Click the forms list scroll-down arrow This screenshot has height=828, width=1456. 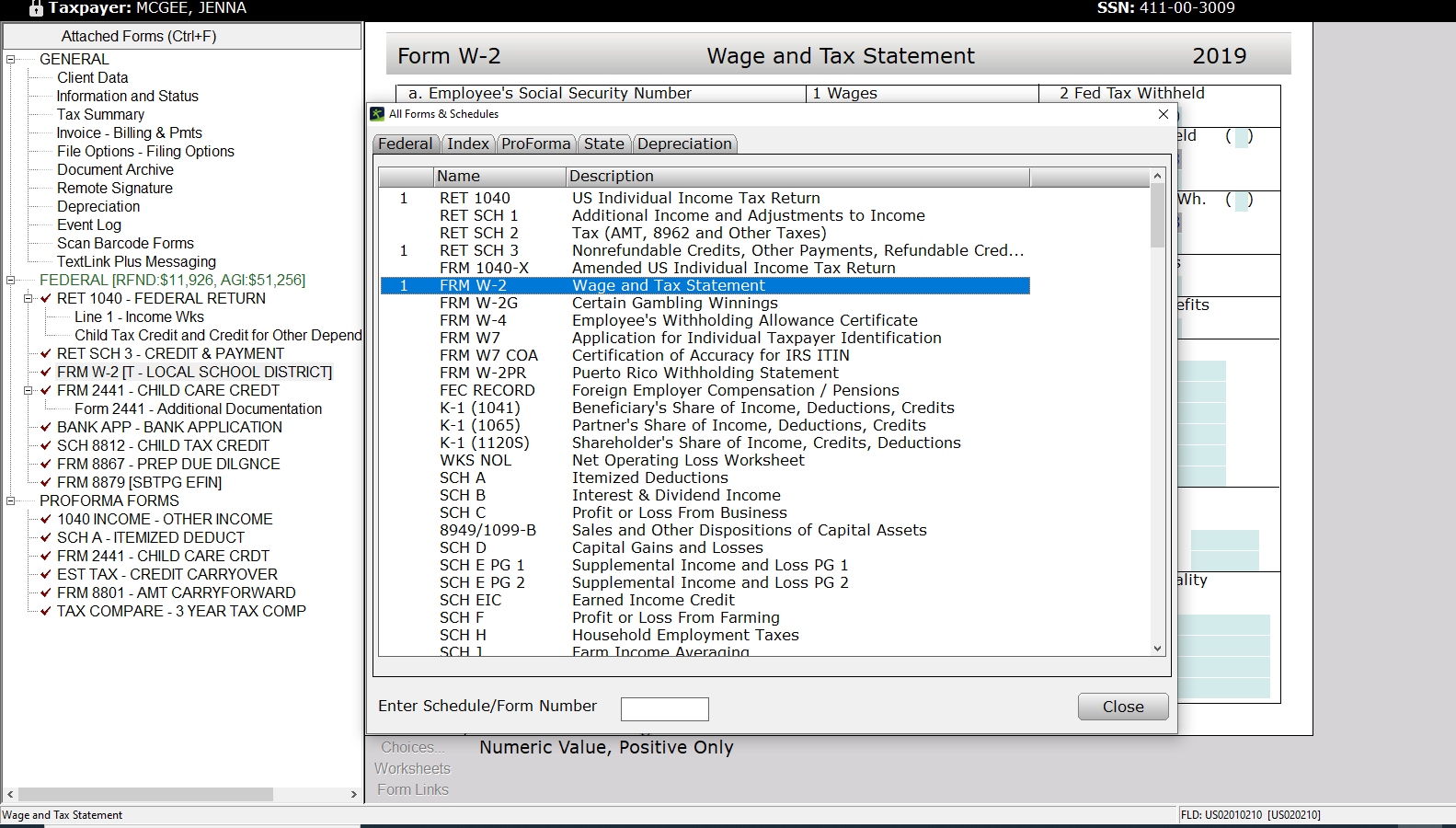(x=1157, y=649)
